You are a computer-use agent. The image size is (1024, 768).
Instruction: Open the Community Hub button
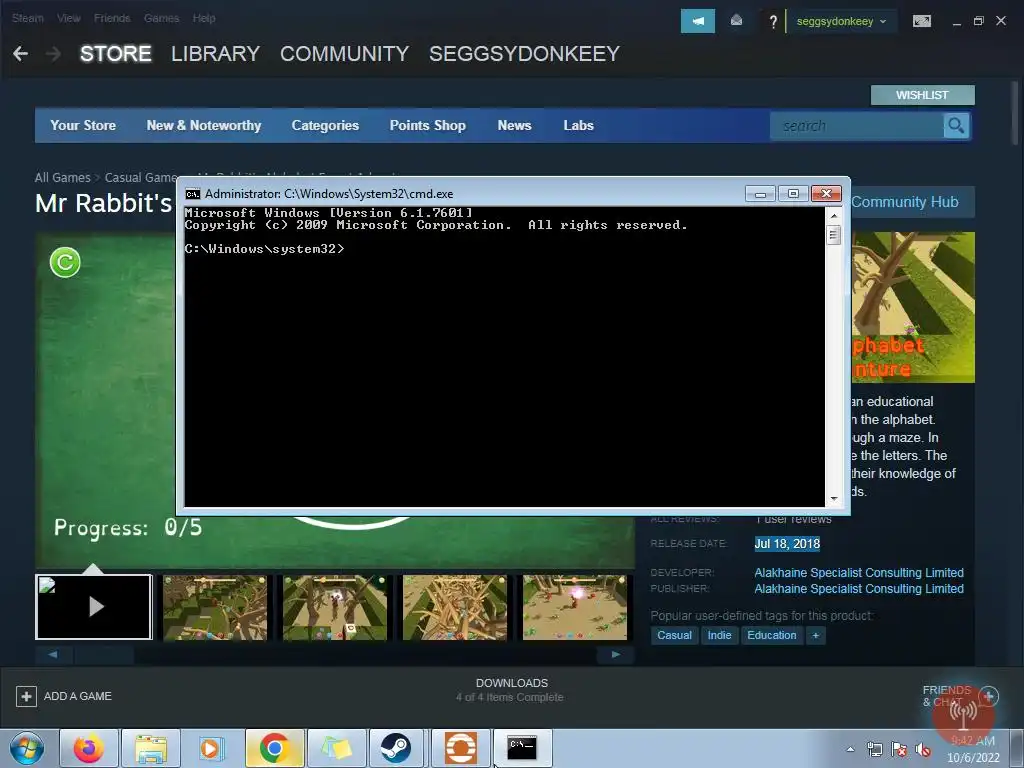[912, 202]
